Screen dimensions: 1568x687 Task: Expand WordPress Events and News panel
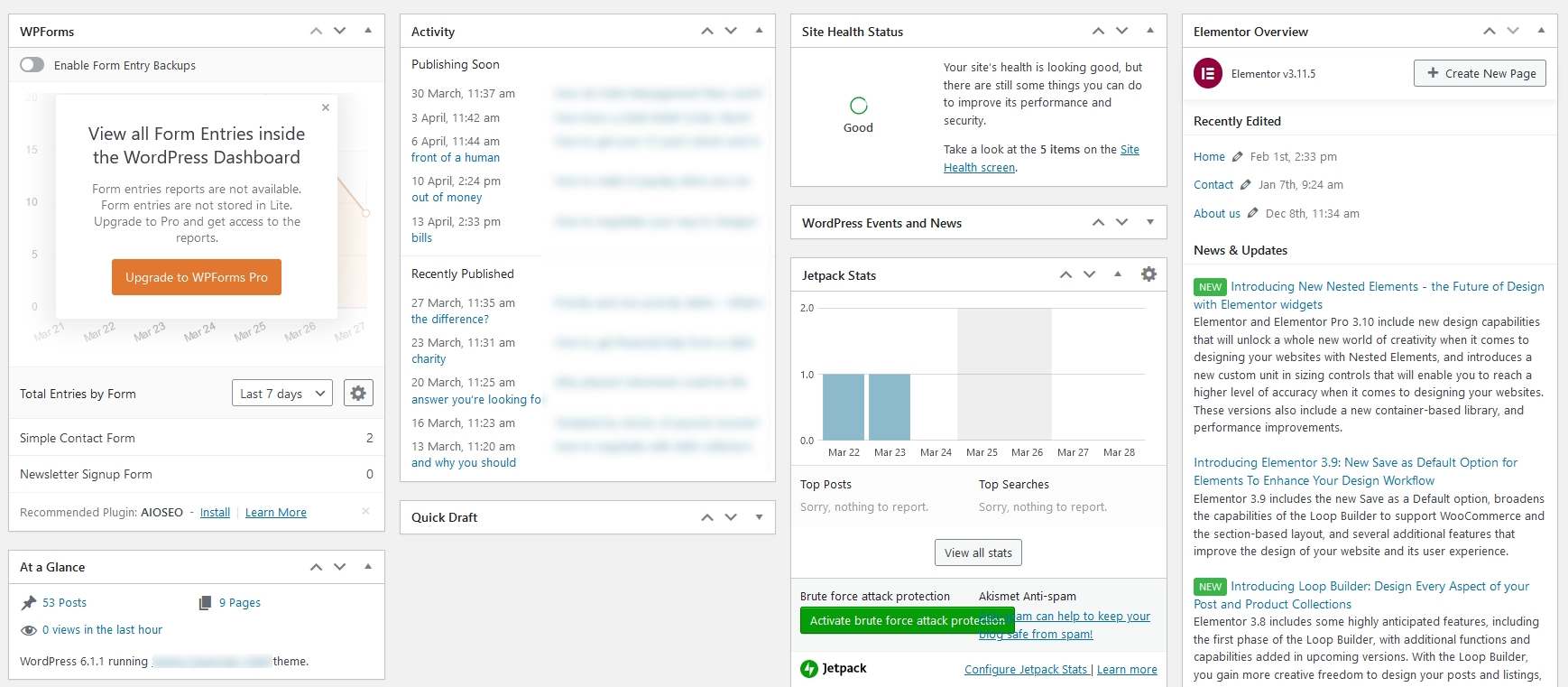click(1150, 222)
